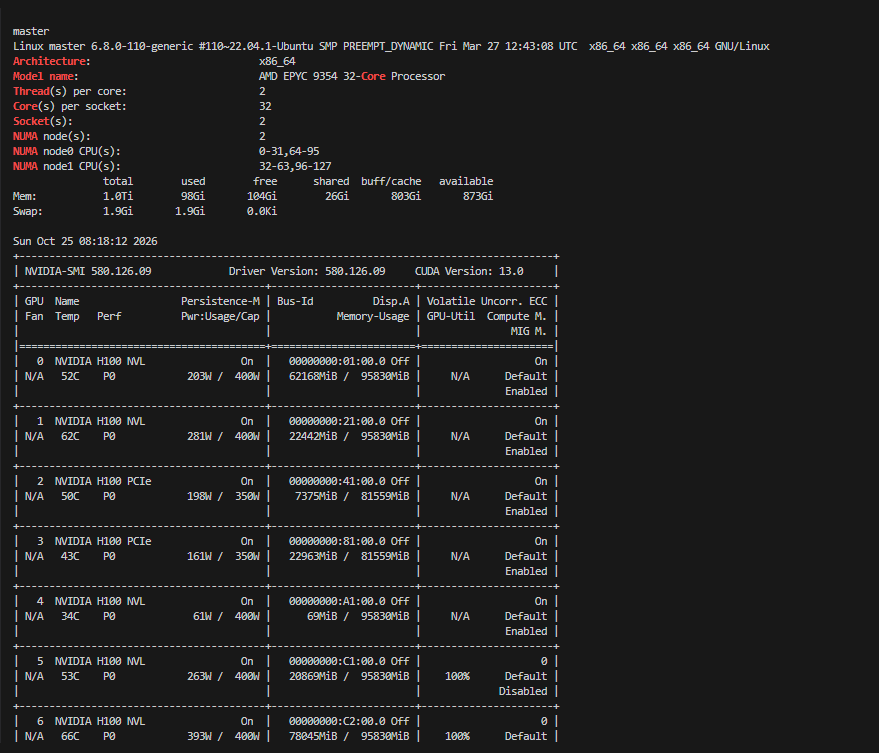
Task: Click the Linux kernel version line
Action: (391, 47)
